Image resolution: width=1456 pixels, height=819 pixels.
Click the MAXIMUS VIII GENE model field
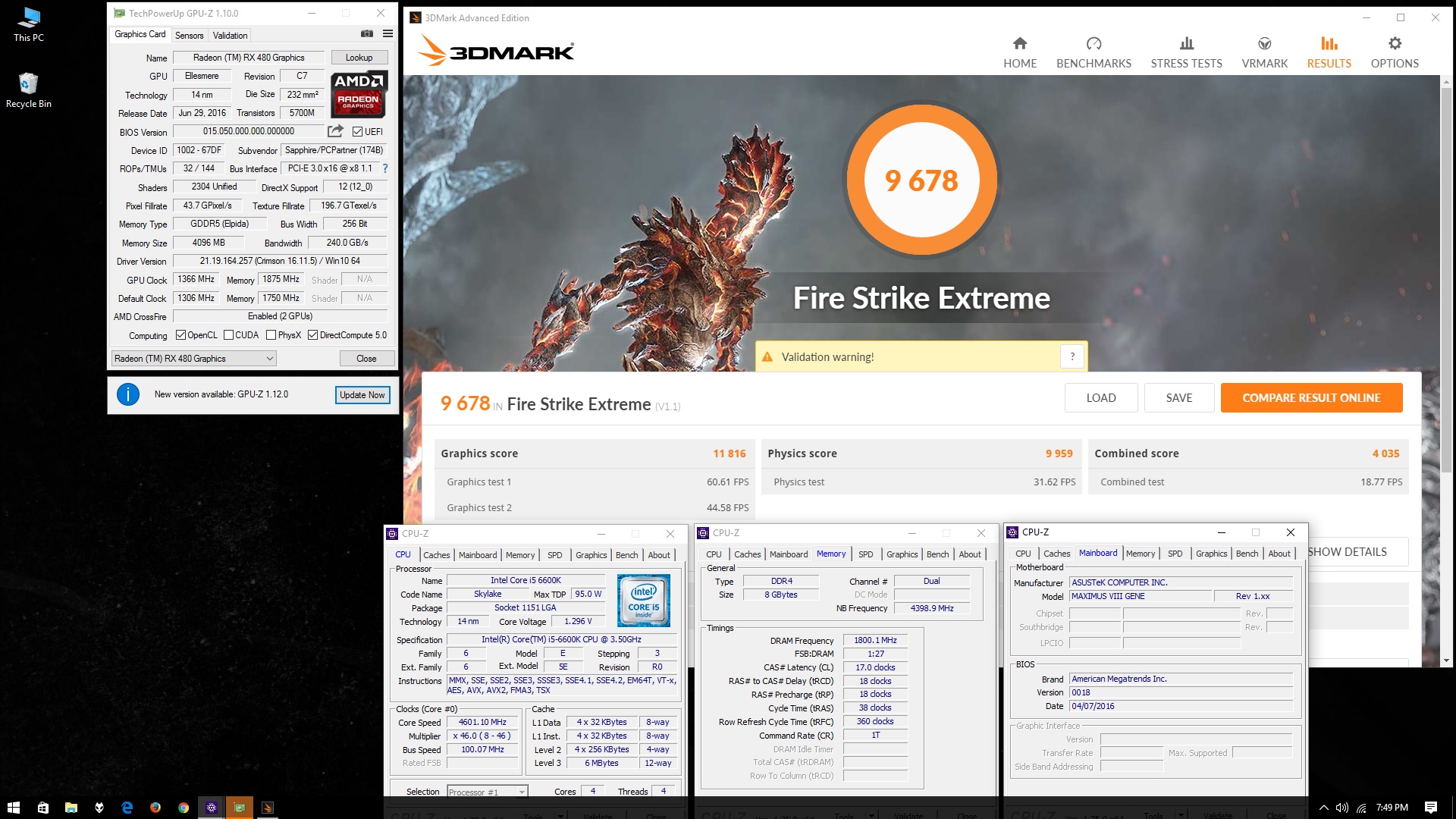[x=1141, y=596]
